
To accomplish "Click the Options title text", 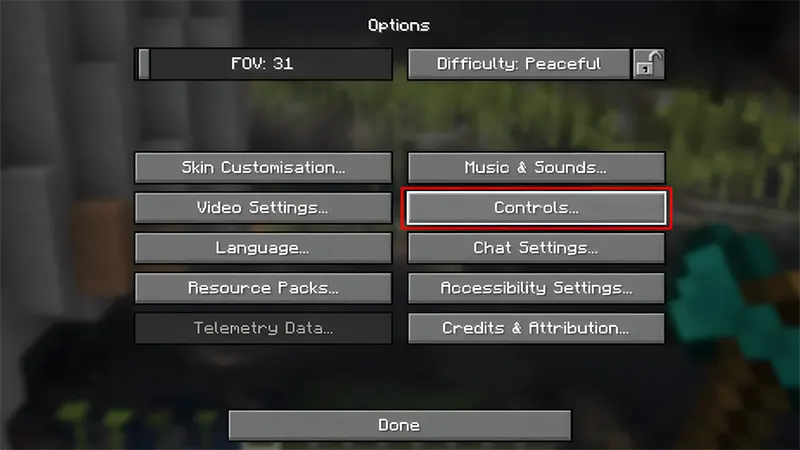I will pyautogui.click(x=399, y=25).
